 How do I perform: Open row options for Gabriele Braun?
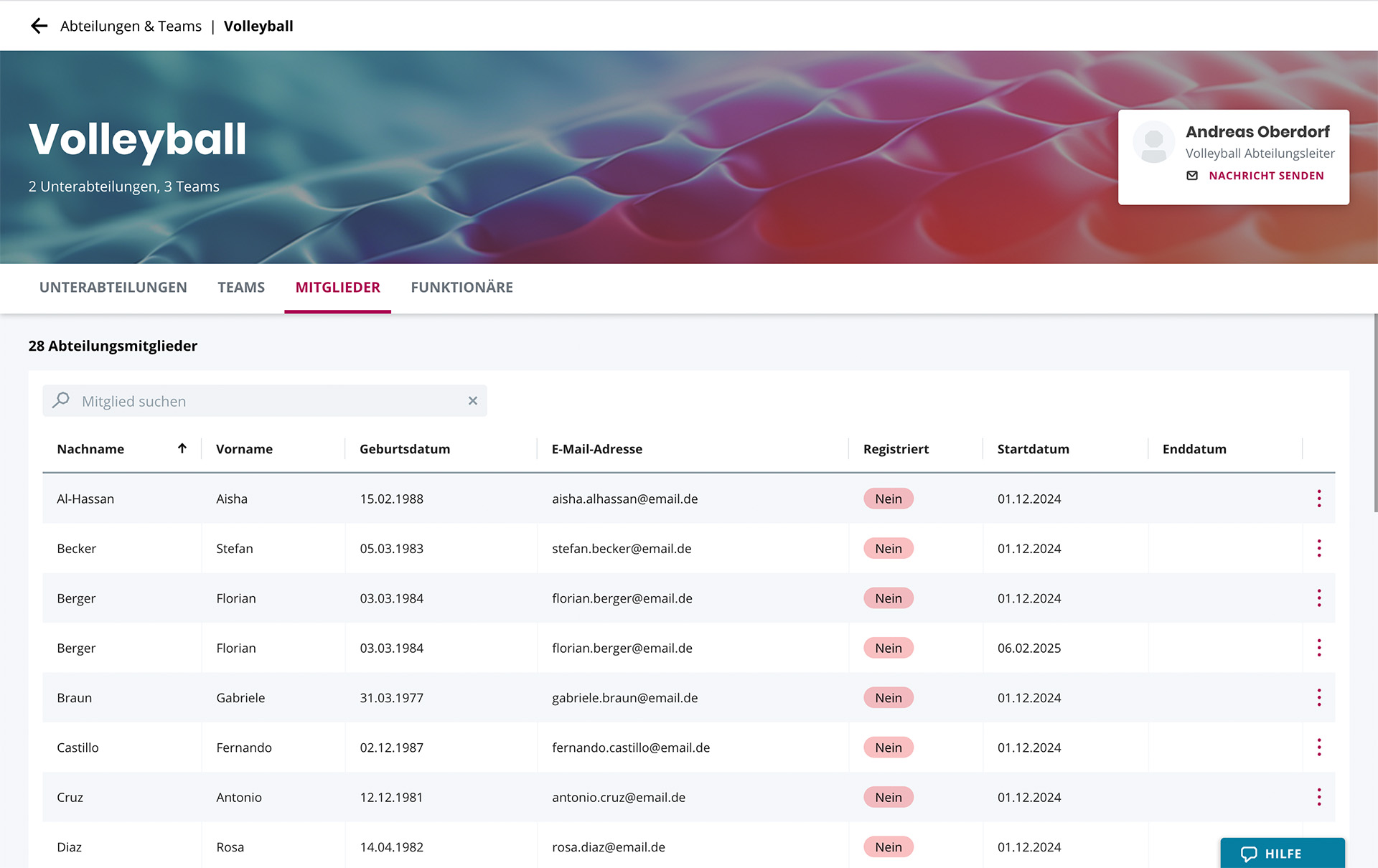click(x=1318, y=698)
